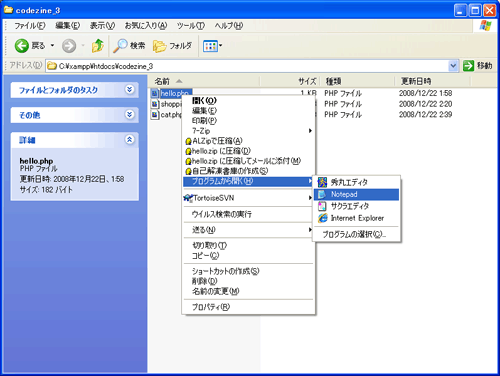Select the shopping php file icon

pos(155,104)
